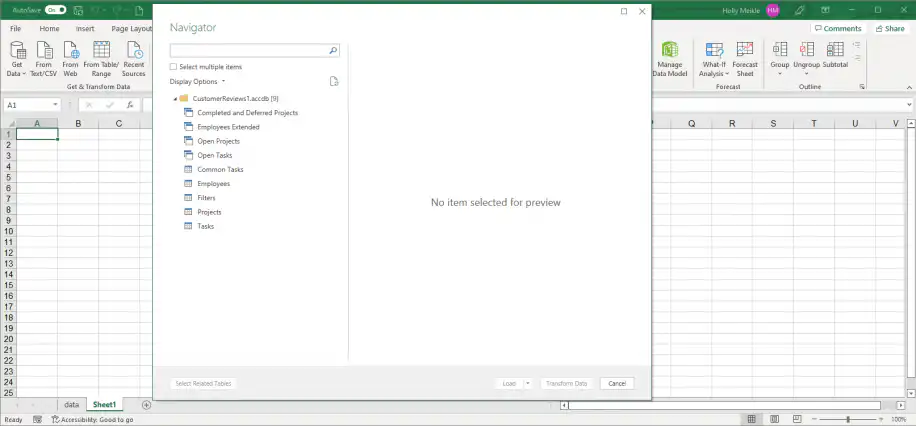Select the Filters table
The width and height of the screenshot is (916, 426).
coord(206,198)
